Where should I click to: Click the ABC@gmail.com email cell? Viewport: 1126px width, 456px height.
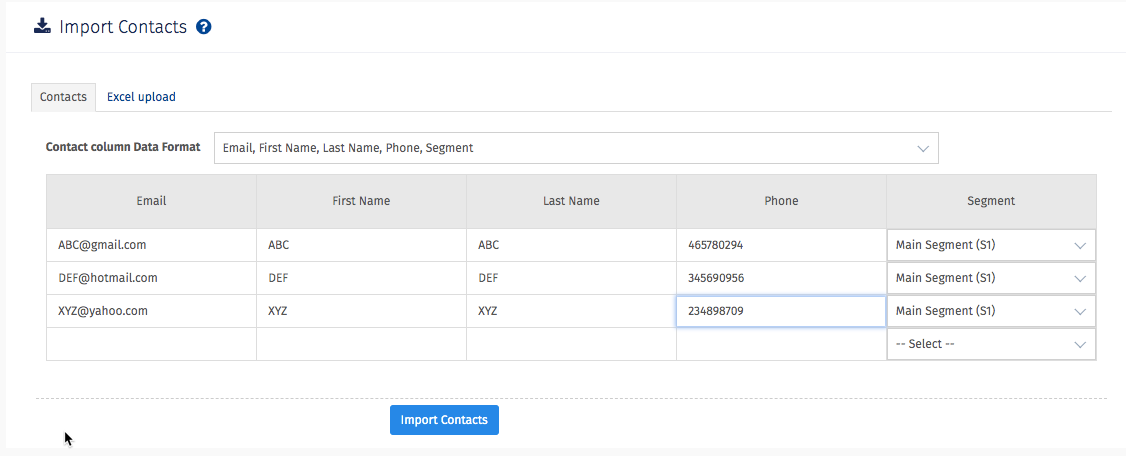click(x=151, y=245)
